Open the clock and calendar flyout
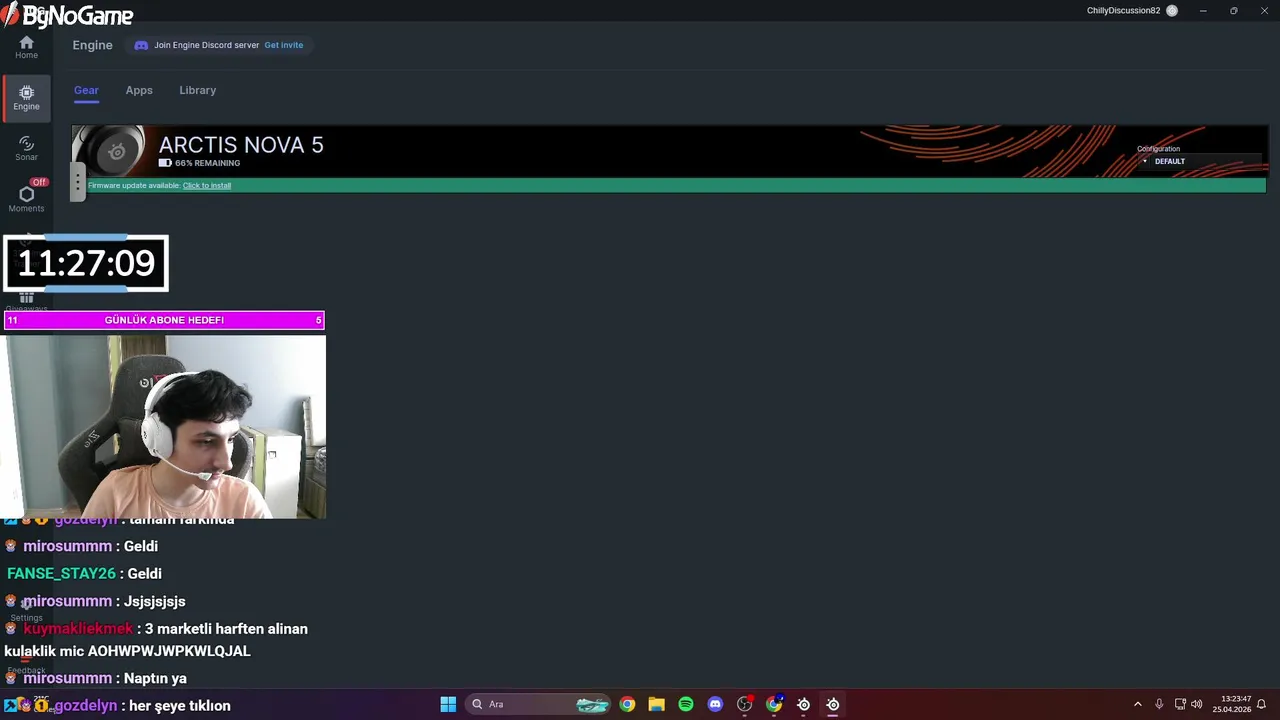Image resolution: width=1280 pixels, height=720 pixels. click(x=1231, y=704)
